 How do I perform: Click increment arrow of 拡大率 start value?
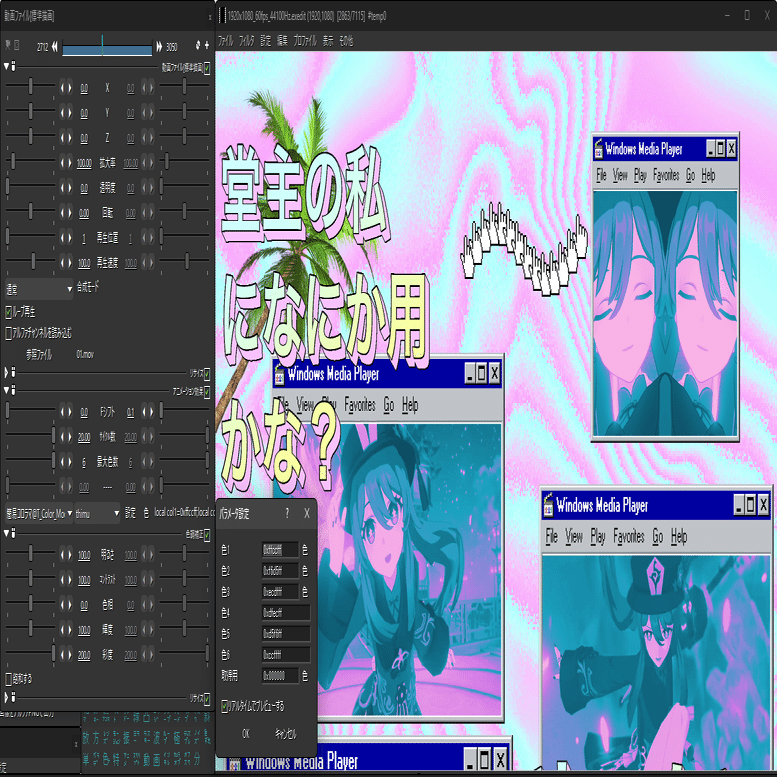tap(70, 163)
